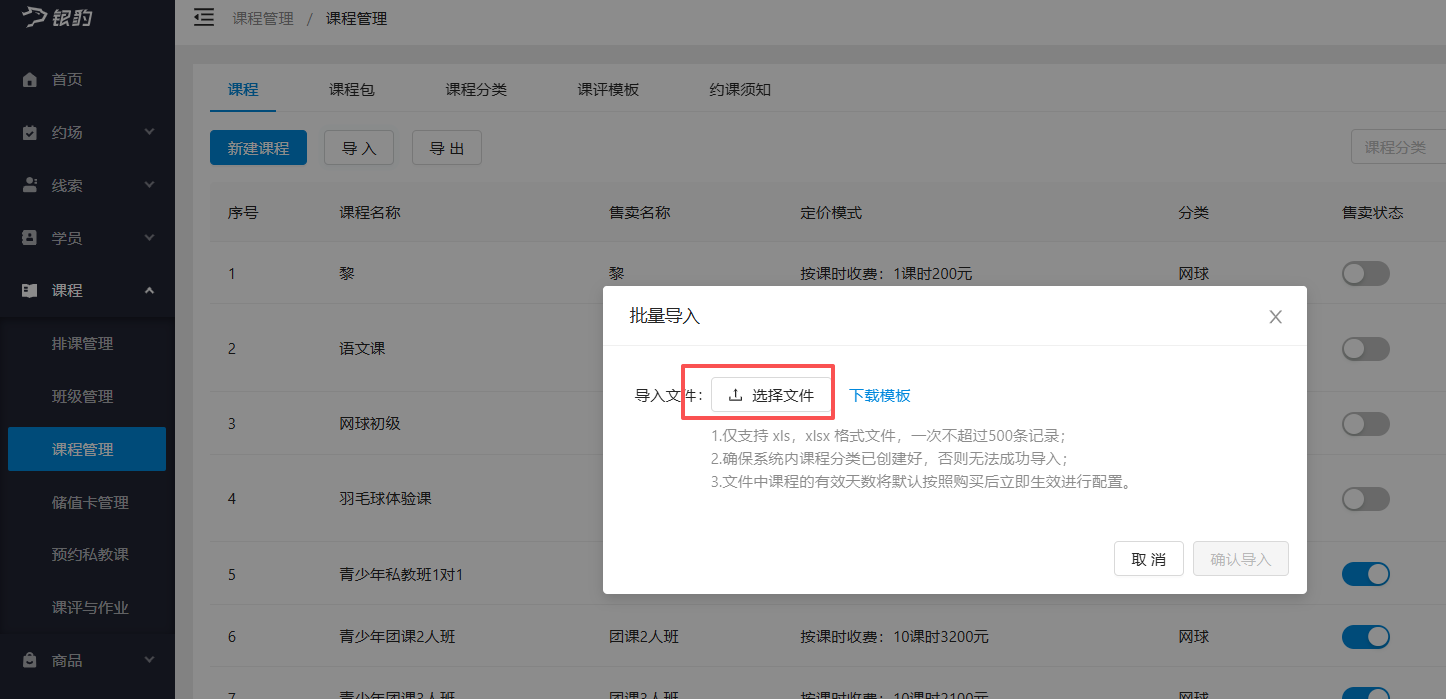Click the 下载模板 download template link
Image resolution: width=1446 pixels, height=699 pixels.
point(879,395)
